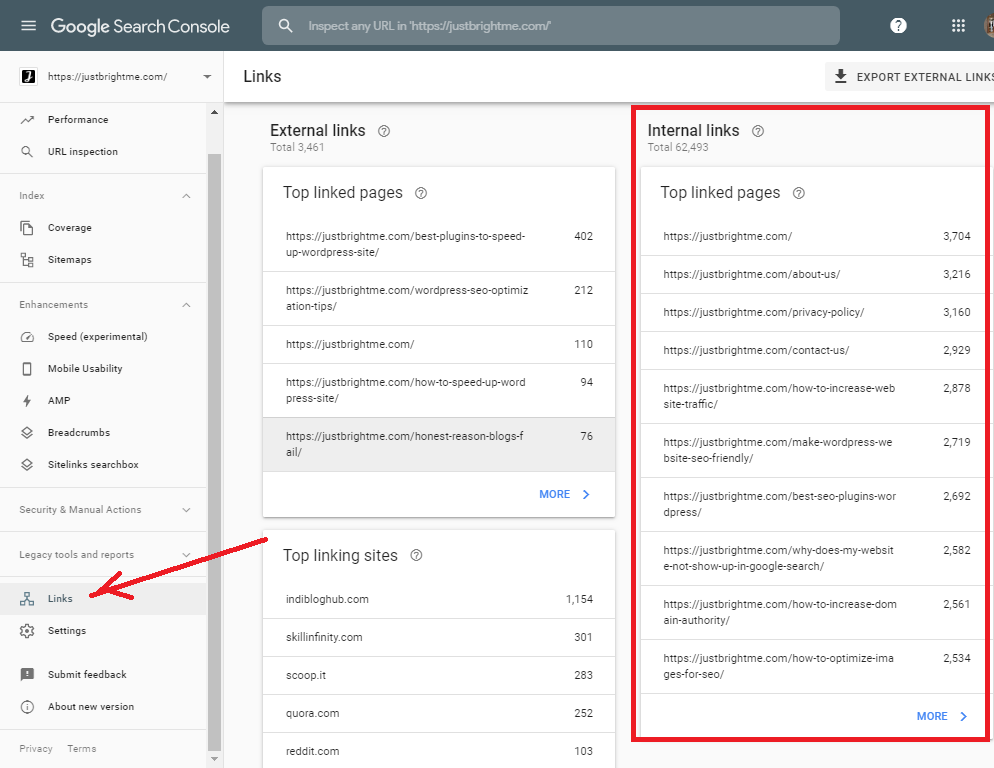Select honest-reason-blogs-fail row
The image size is (994, 768).
pyautogui.click(x=439, y=444)
